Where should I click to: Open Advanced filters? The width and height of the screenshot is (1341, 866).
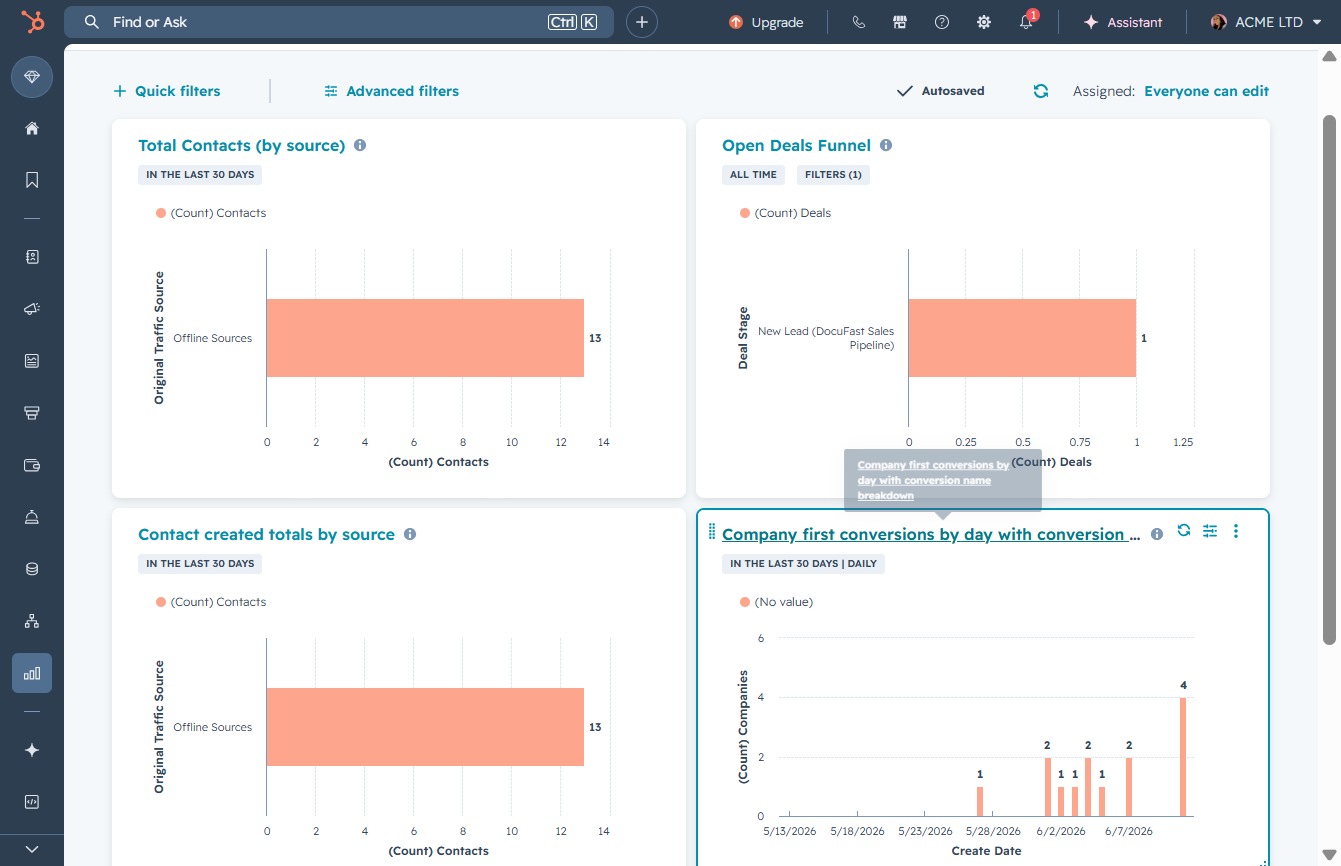391,91
